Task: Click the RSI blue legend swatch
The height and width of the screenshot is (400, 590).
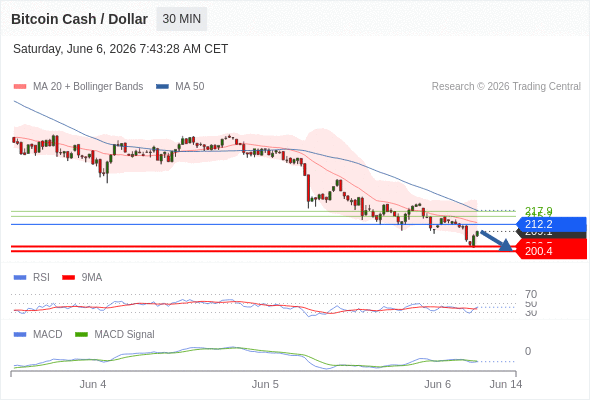Action: pos(20,278)
